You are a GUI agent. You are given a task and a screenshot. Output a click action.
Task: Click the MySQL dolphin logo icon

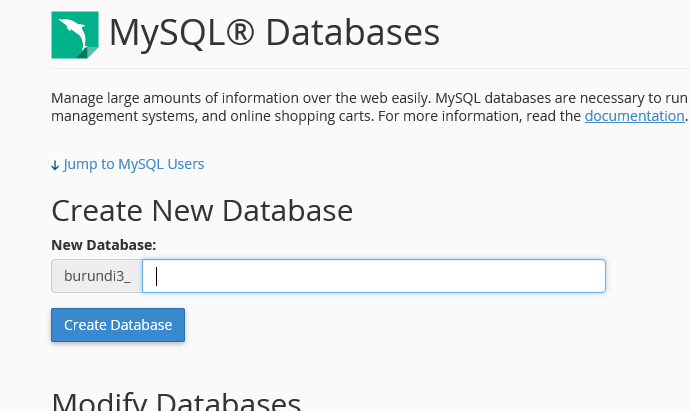coord(75,35)
